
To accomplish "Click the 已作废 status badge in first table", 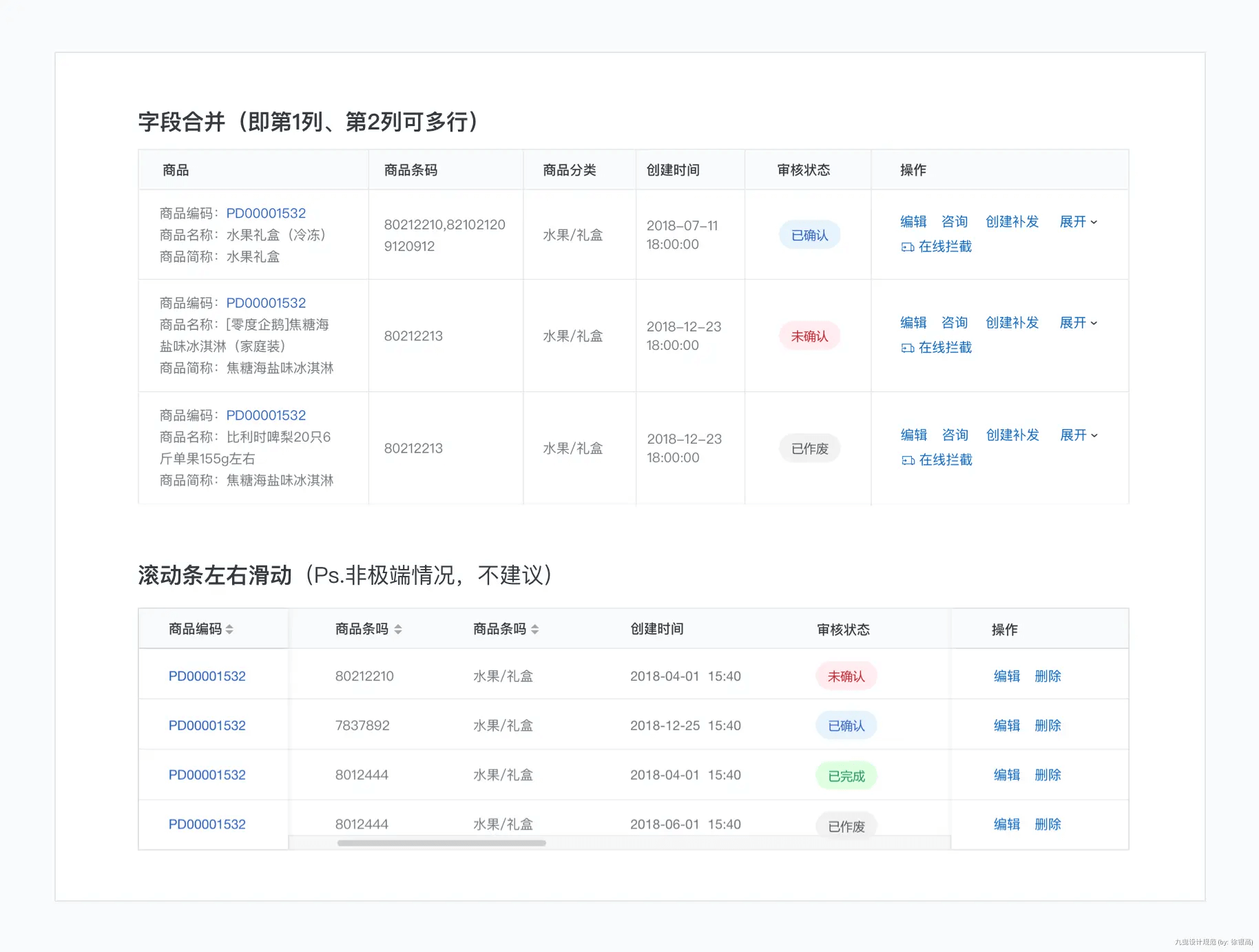I will coord(810,449).
